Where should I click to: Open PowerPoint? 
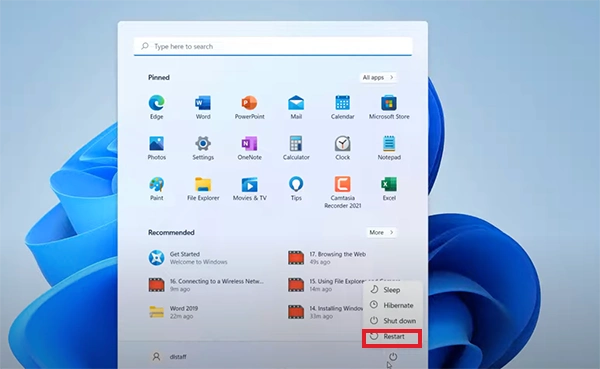coord(249,107)
